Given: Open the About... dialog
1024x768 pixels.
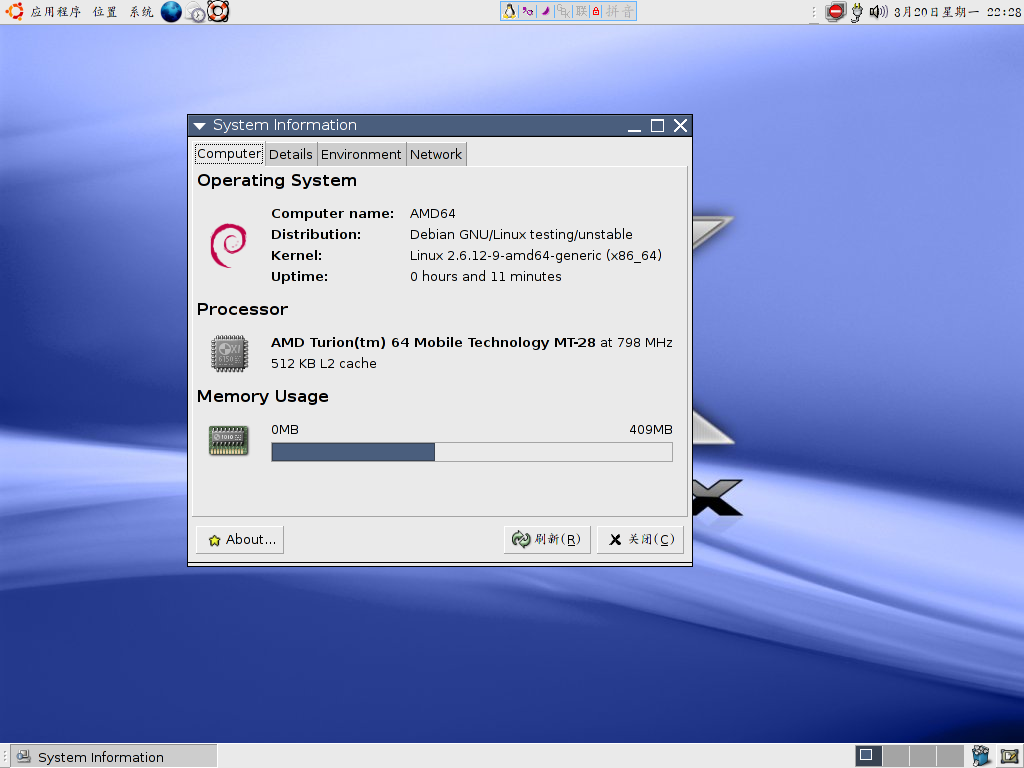Looking at the screenshot, I should [x=240, y=539].
